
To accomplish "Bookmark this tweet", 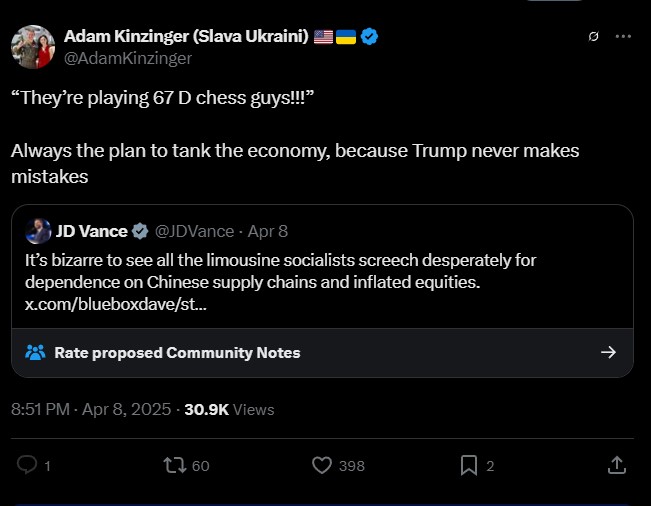I will pyautogui.click(x=468, y=465).
